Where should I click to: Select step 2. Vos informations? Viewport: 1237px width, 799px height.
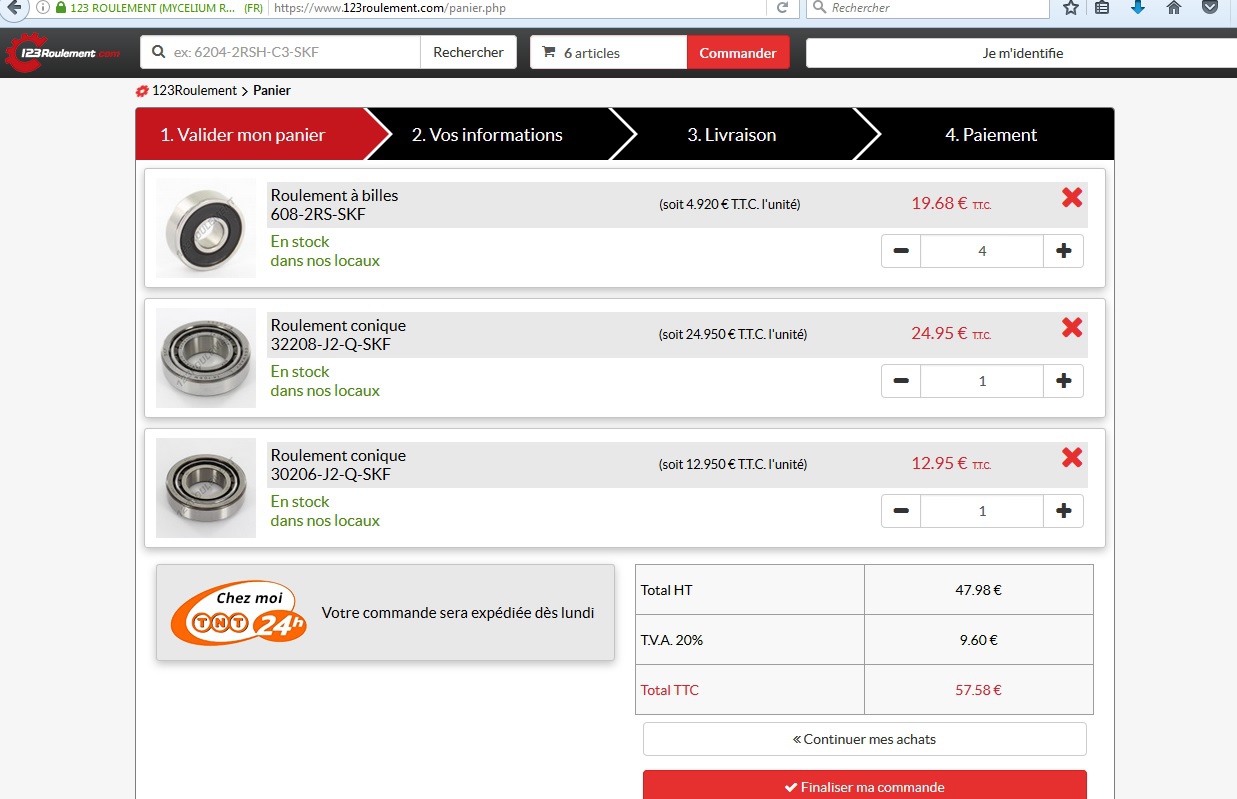point(488,134)
